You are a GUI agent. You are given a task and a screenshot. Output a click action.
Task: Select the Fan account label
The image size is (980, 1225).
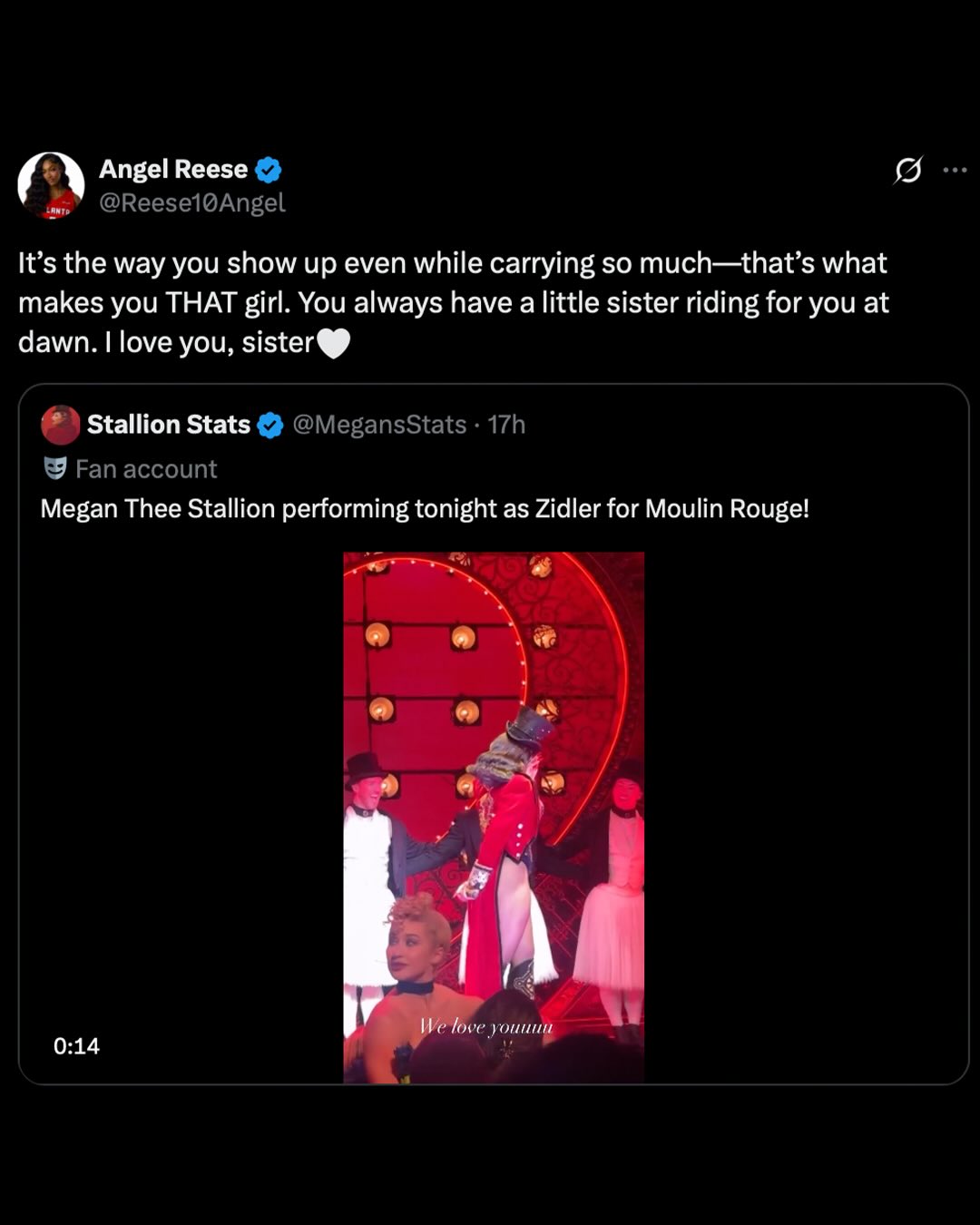(146, 469)
